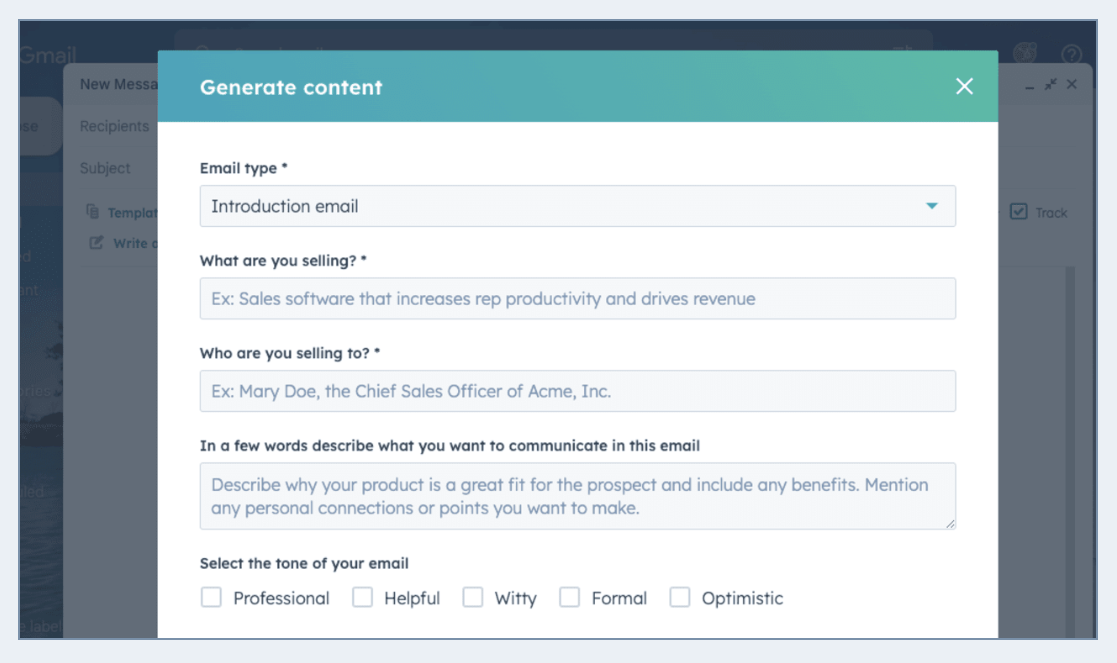Image resolution: width=1117 pixels, height=663 pixels.
Task: Focus the 'What are you selling?' field
Action: (x=577, y=299)
